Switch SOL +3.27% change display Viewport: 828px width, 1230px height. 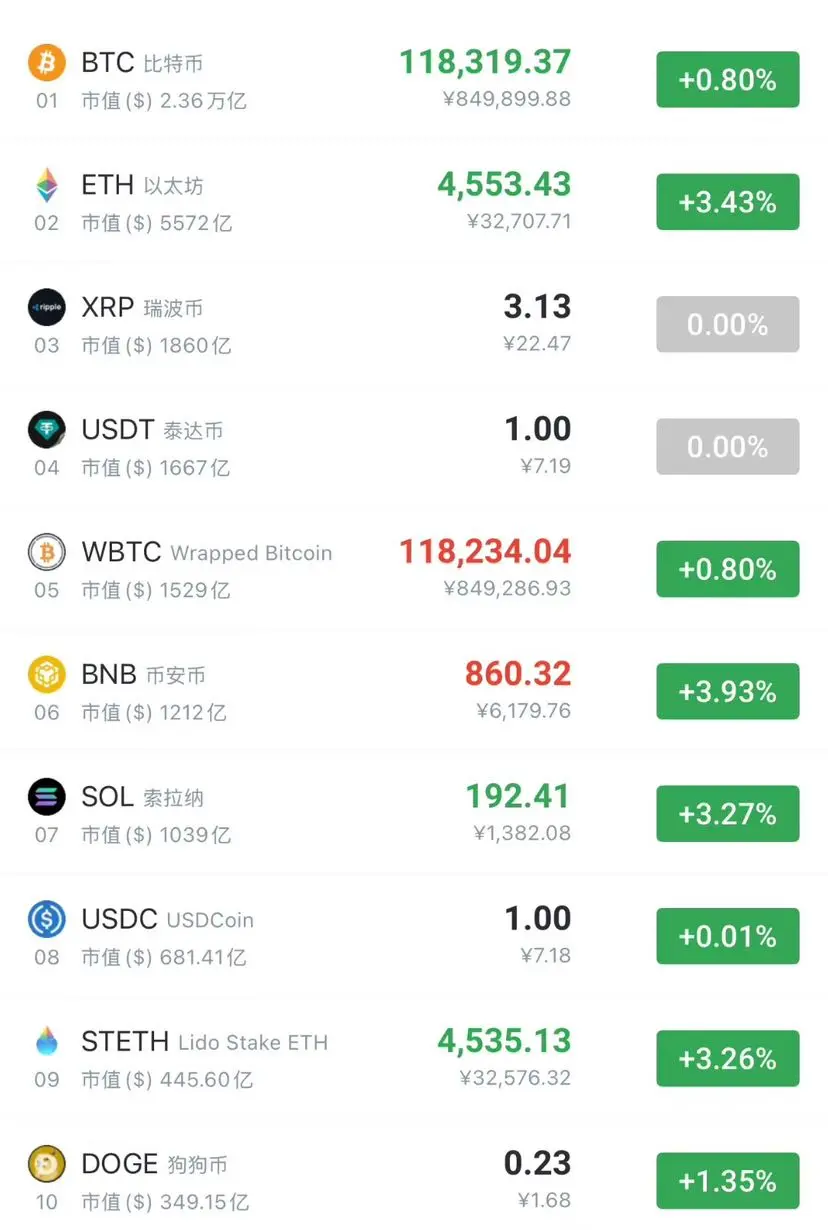pyautogui.click(x=728, y=814)
